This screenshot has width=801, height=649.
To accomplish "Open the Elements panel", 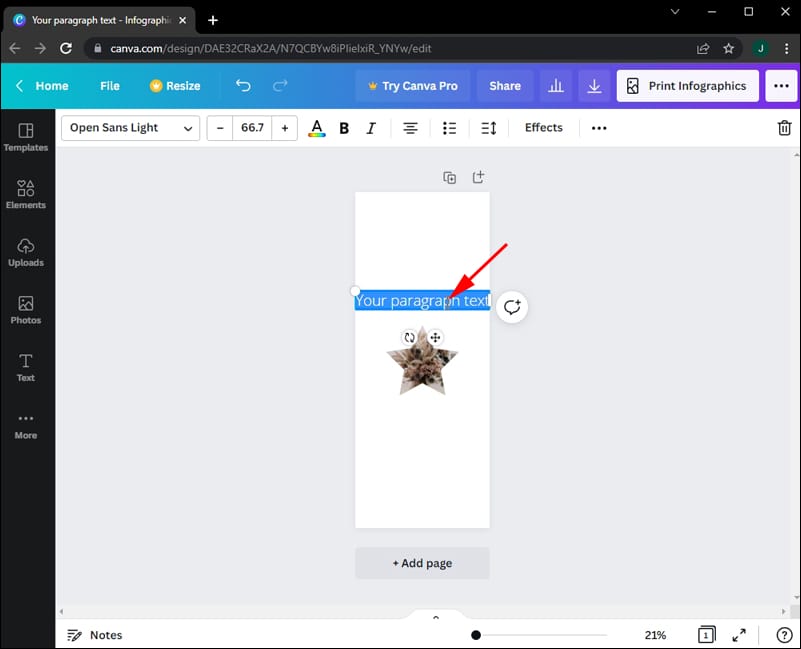I will 26,195.
